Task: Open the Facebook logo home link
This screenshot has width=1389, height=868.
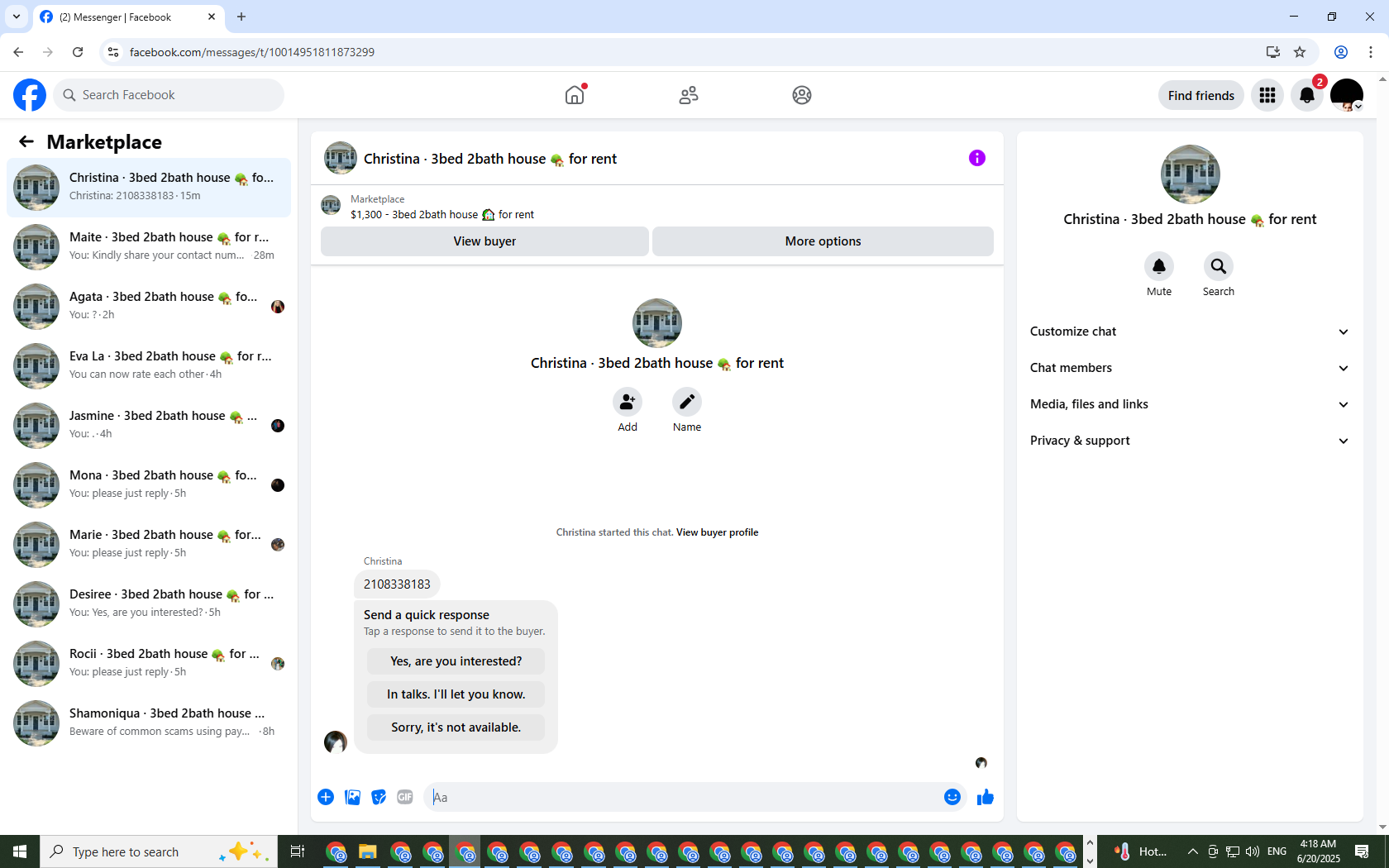Action: tap(30, 95)
